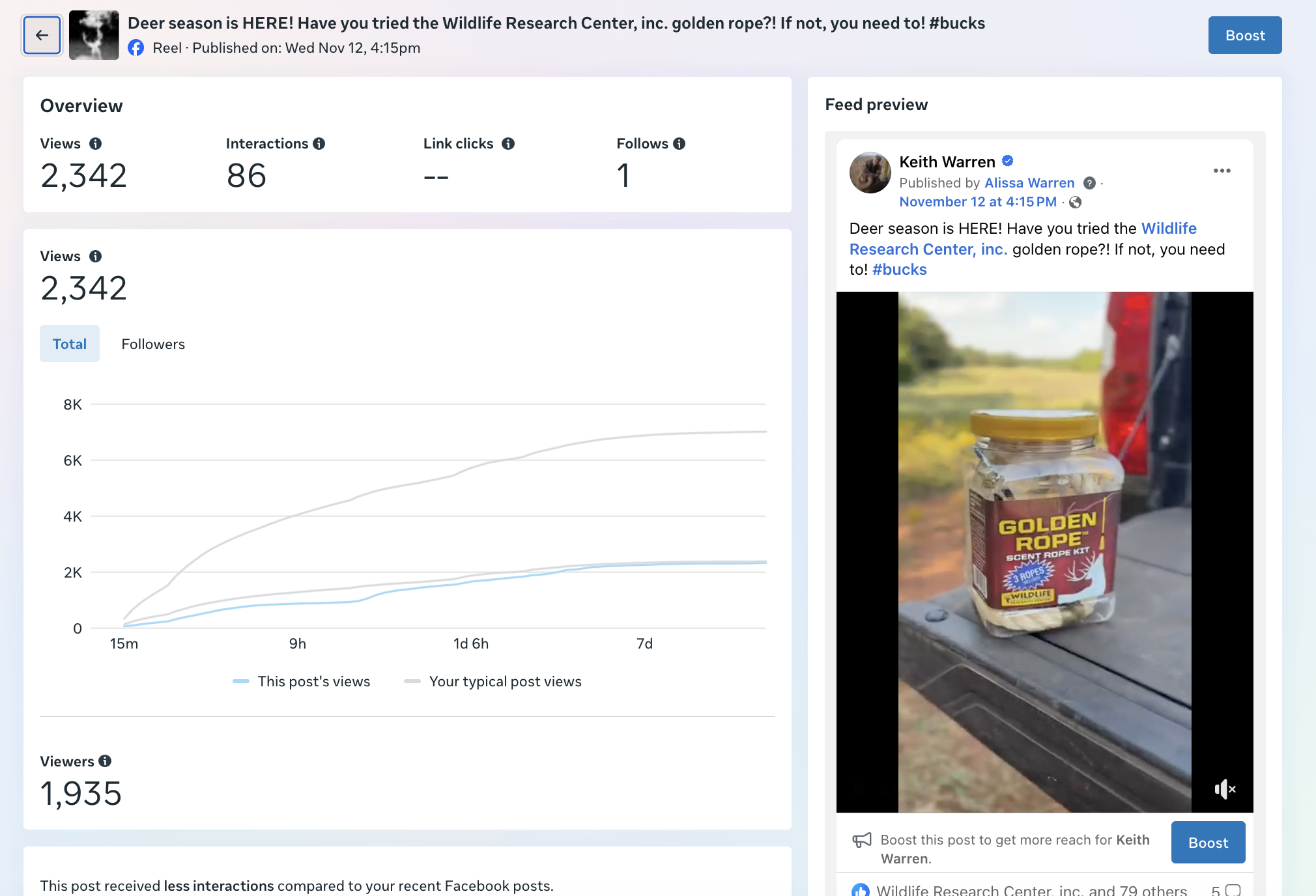Click info icon next to Viewers
This screenshot has height=896, width=1316.
click(x=105, y=761)
